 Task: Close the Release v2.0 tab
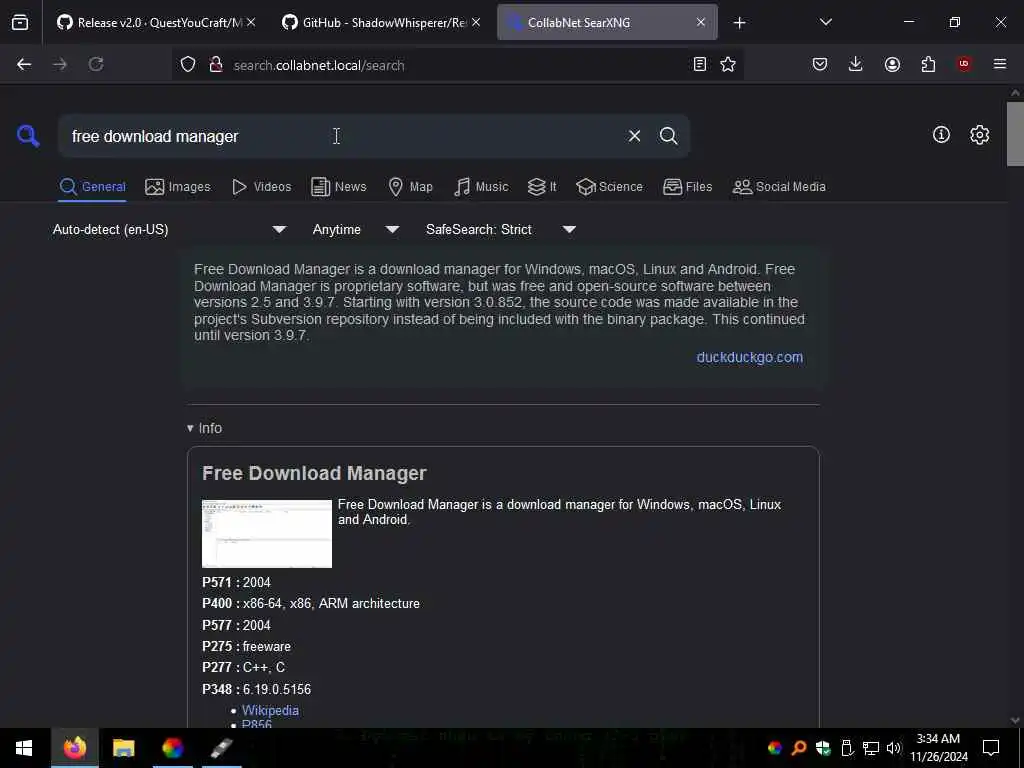pyautogui.click(x=251, y=22)
